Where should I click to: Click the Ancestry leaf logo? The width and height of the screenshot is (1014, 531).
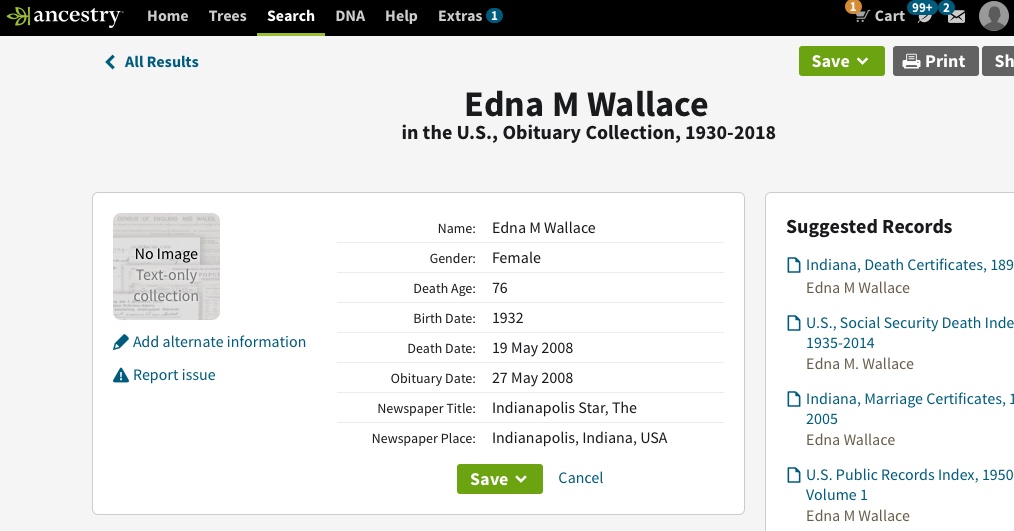18,16
